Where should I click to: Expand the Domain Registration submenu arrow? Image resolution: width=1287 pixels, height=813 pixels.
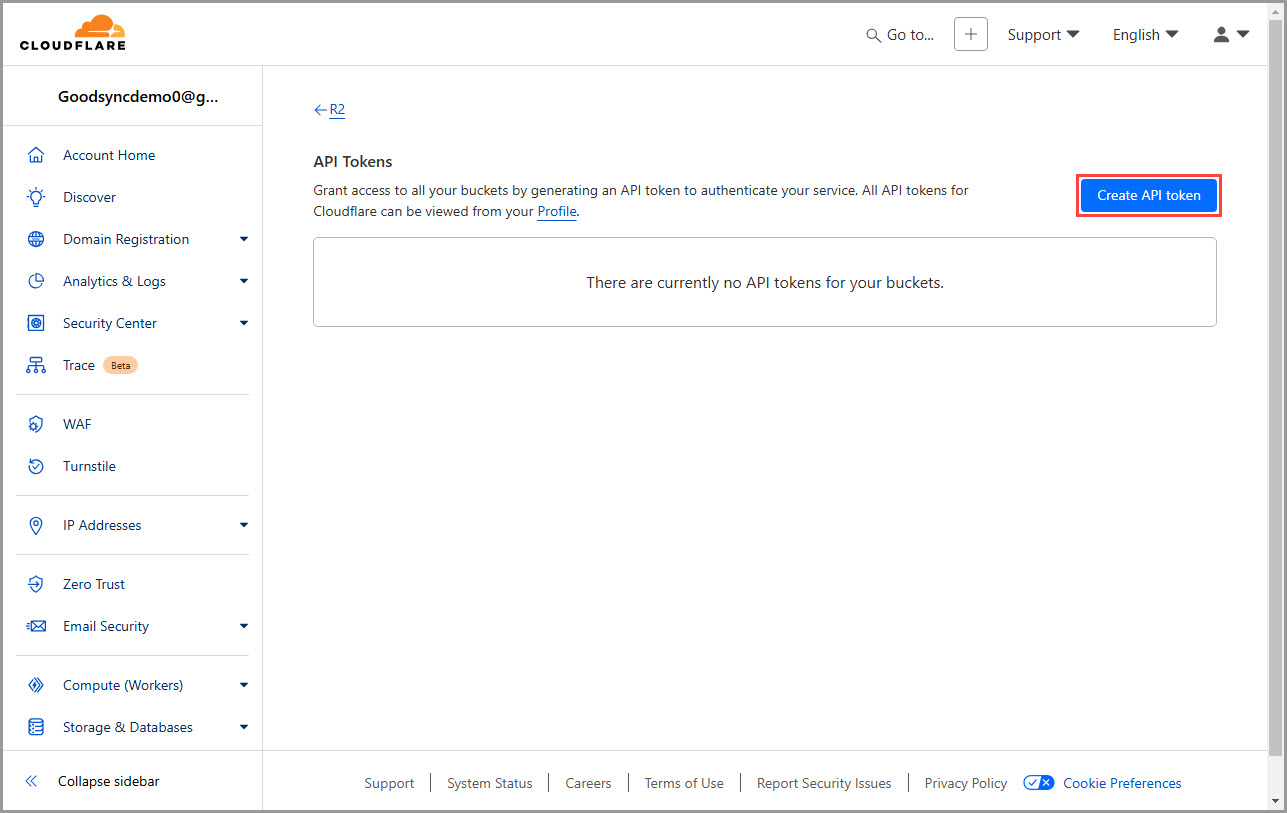244,239
